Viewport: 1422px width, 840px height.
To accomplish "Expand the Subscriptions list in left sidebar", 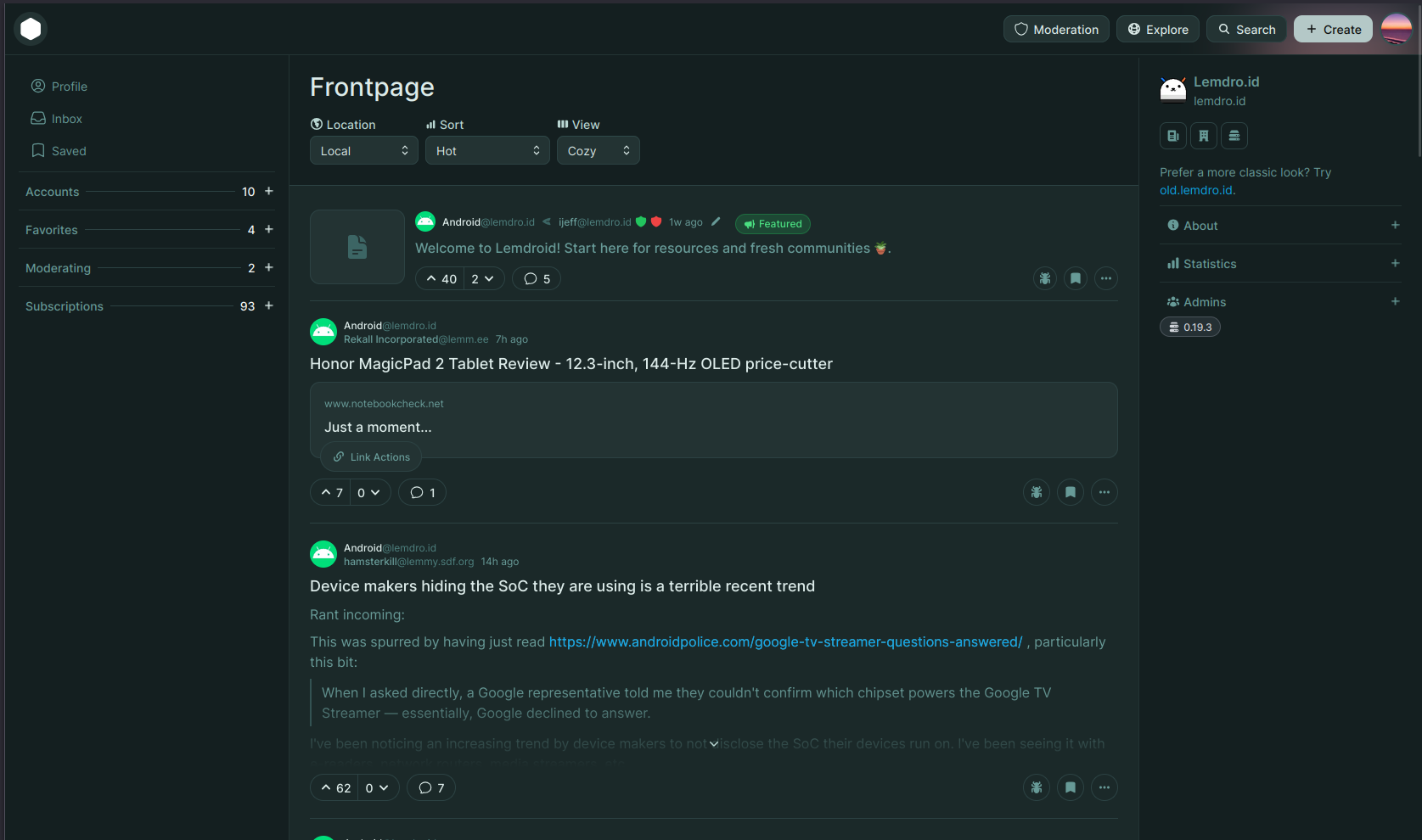I will point(269,305).
